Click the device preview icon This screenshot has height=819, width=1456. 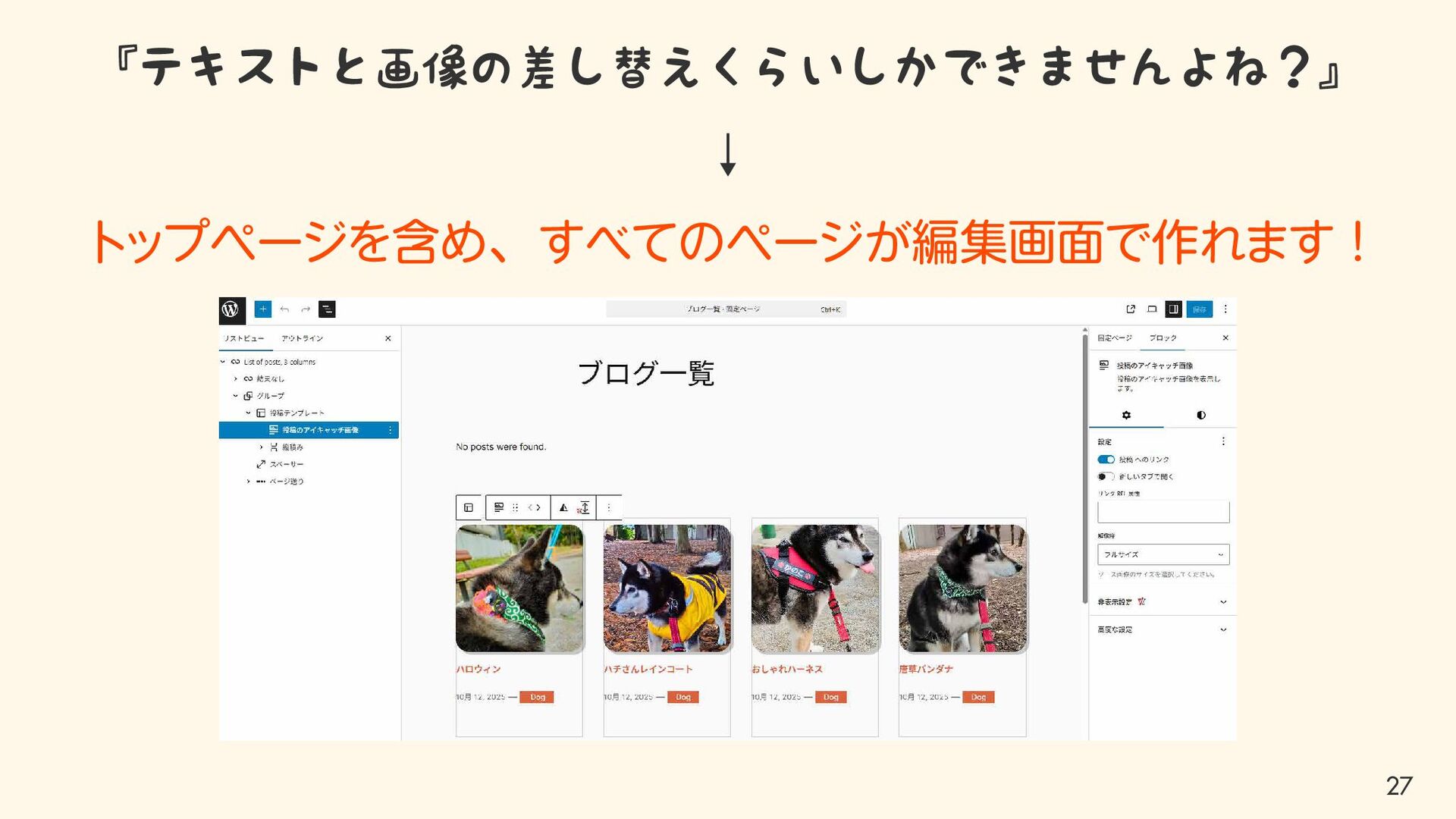point(1152,309)
